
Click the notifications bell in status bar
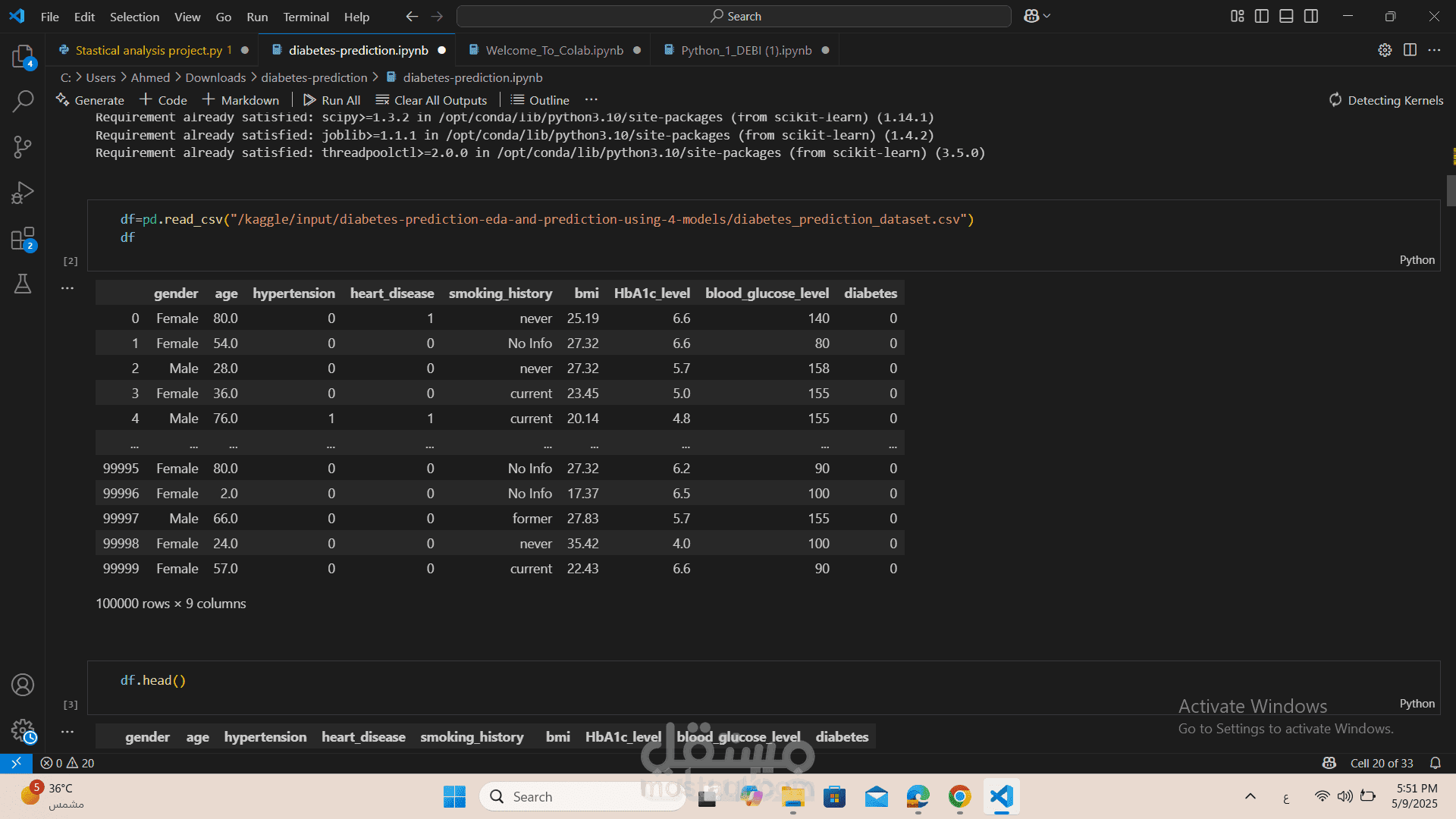(x=1435, y=763)
